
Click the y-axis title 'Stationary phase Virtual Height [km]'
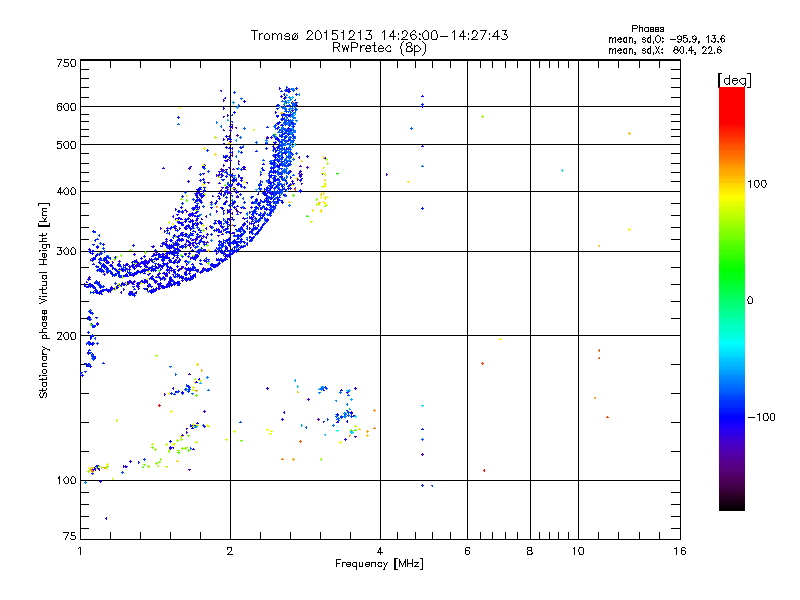pos(44,300)
